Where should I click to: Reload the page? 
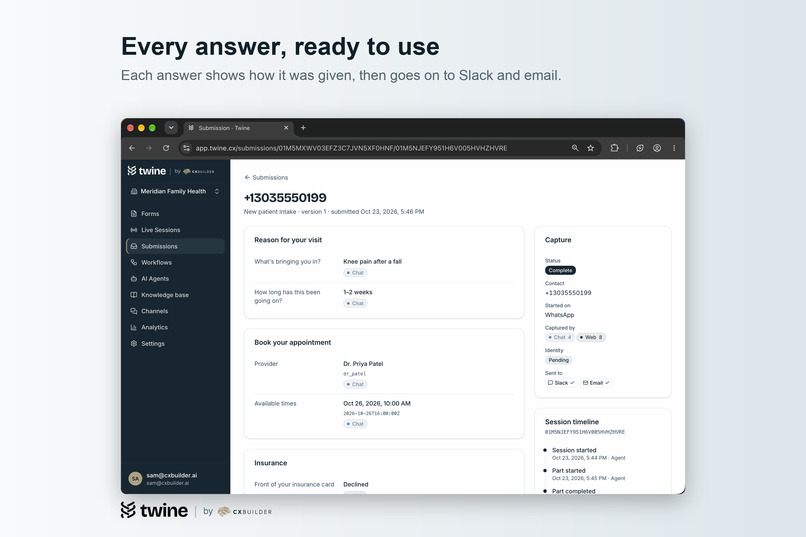[166, 148]
